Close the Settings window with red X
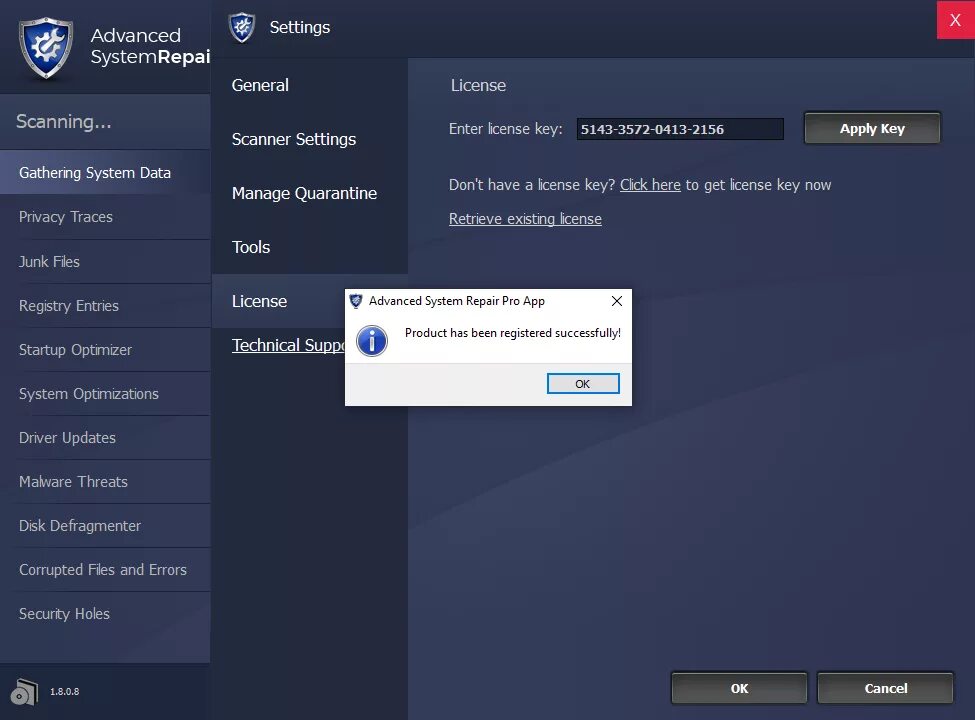The height and width of the screenshot is (720, 975). pyautogui.click(x=955, y=20)
